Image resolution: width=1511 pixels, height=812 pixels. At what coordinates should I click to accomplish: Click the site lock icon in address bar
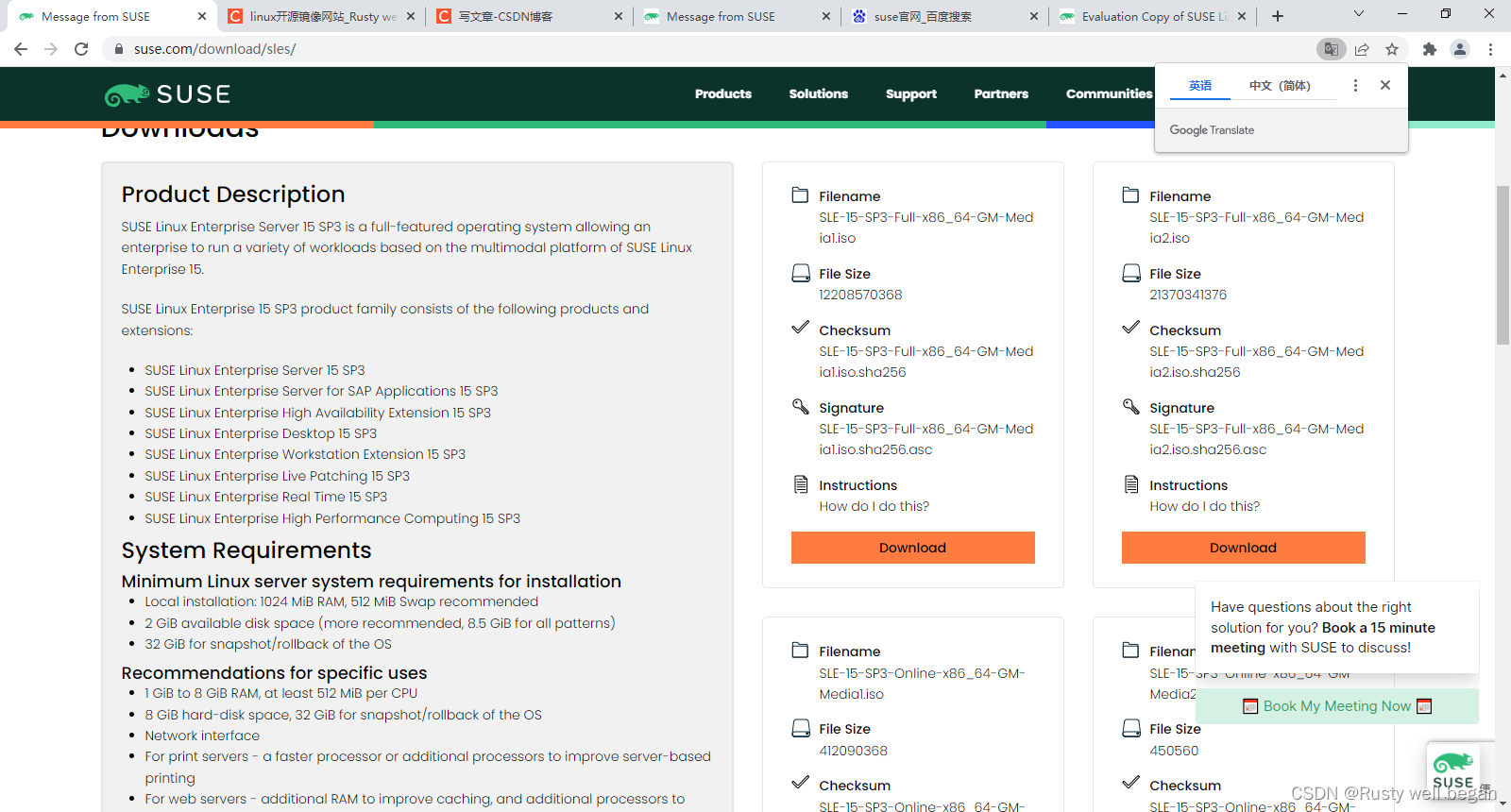click(x=119, y=49)
